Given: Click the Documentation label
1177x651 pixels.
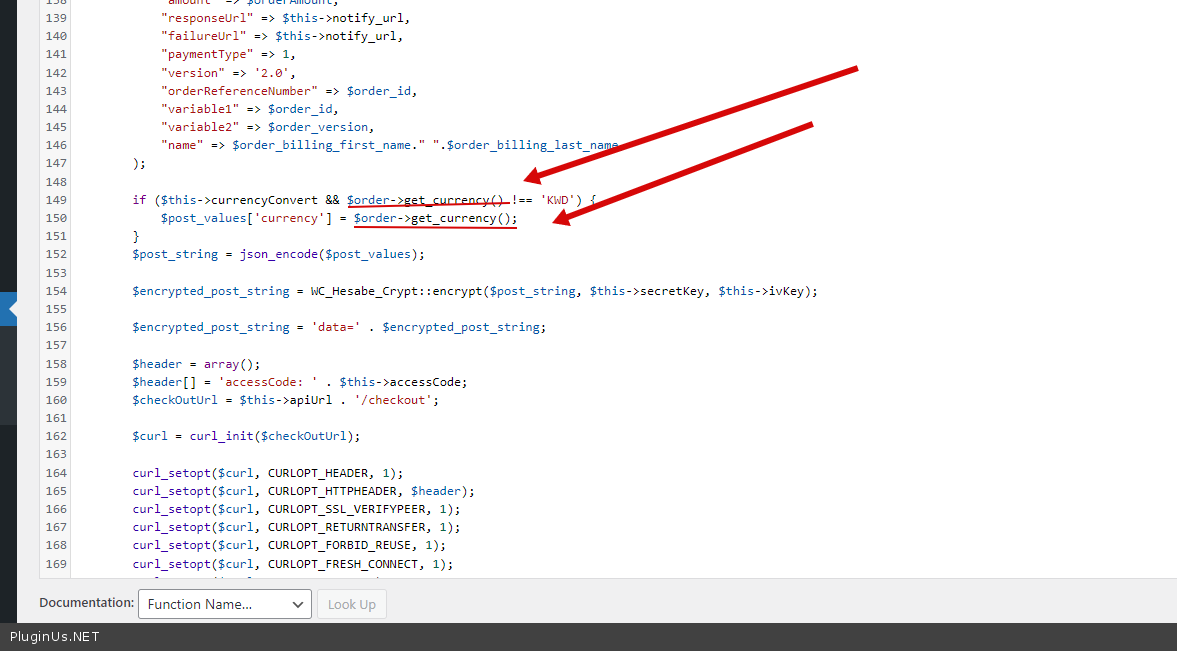Looking at the screenshot, I should pos(86,603).
